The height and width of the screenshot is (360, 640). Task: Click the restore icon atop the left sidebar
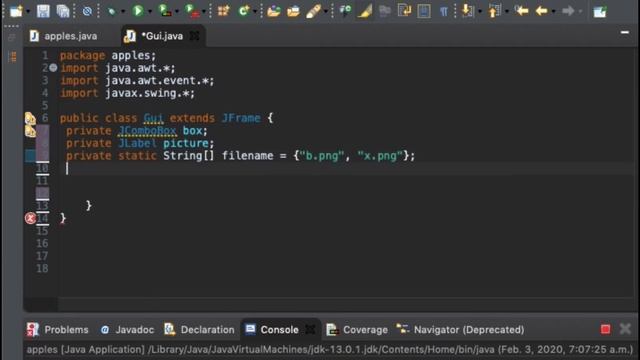pos(11,38)
